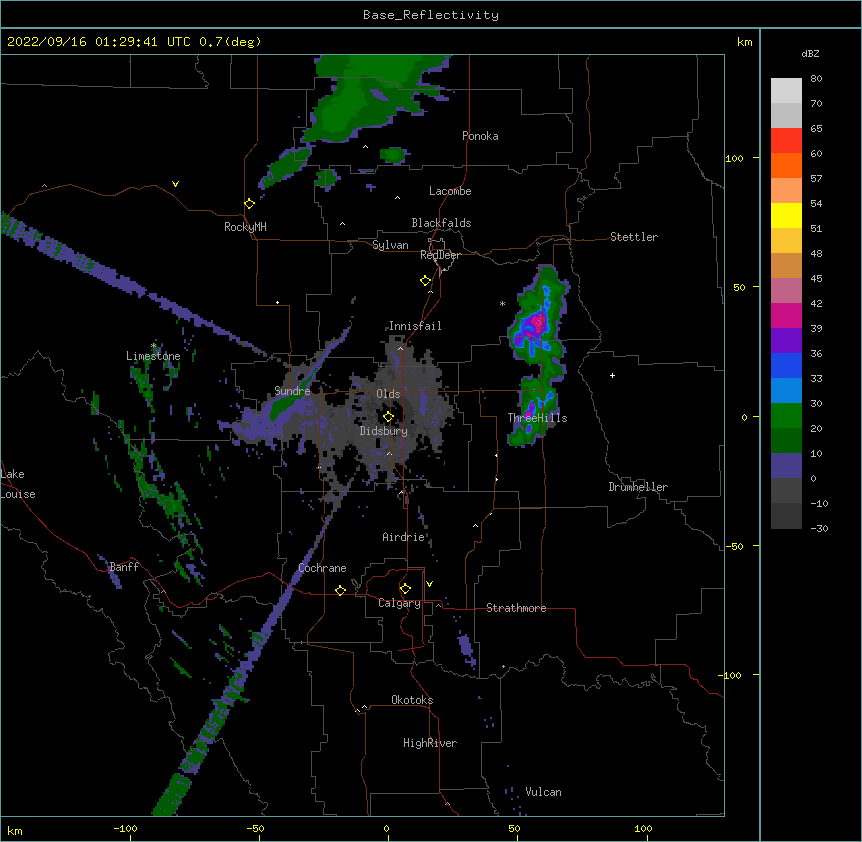
Task: Select the Strathmore label
Action: [x=516, y=608]
